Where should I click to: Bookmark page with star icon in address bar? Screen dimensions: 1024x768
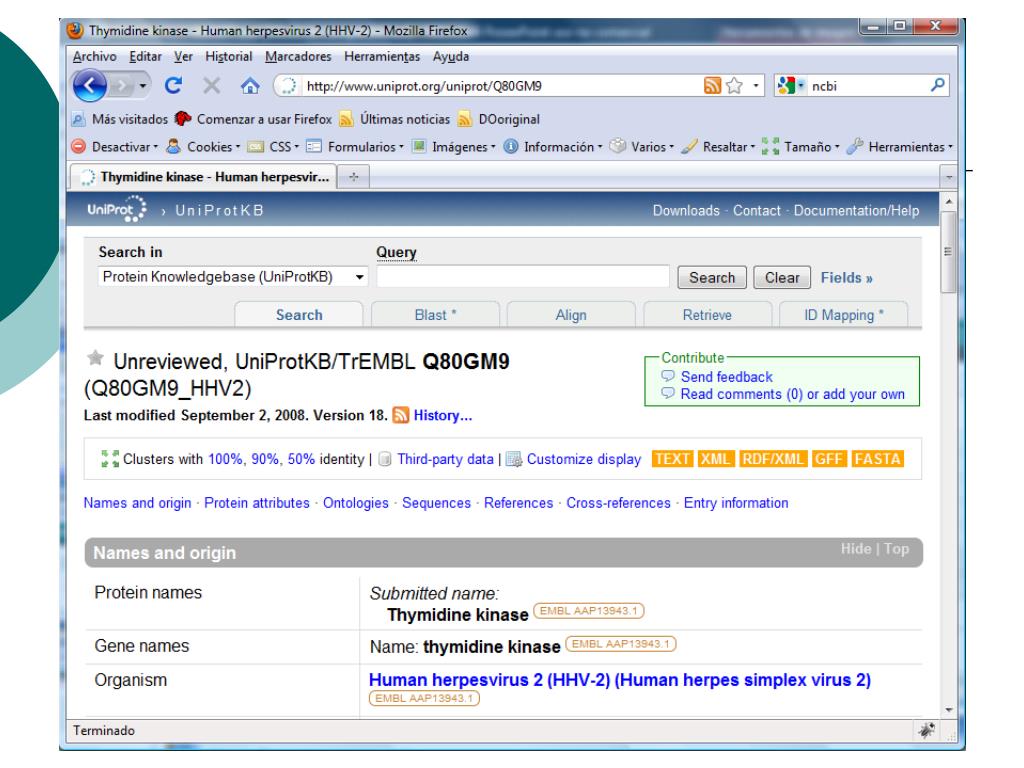(x=732, y=86)
